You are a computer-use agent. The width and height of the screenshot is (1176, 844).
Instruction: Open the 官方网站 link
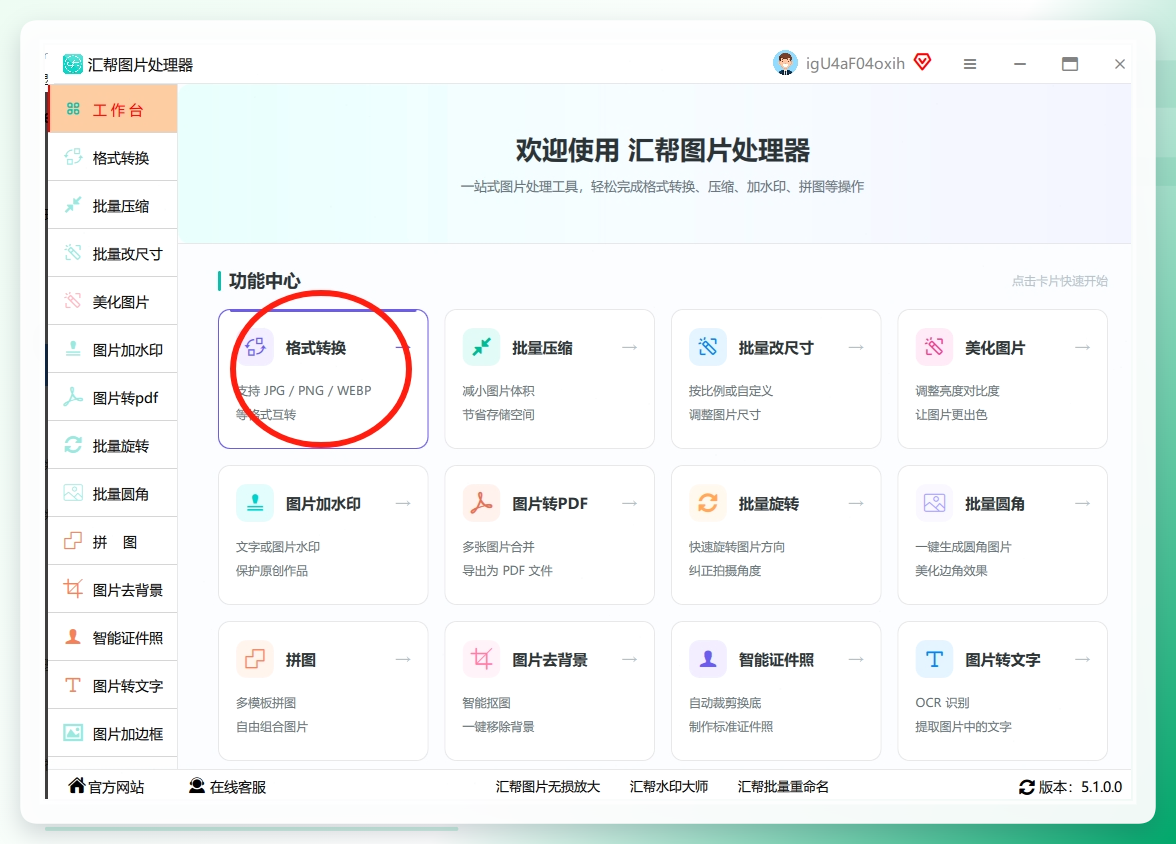coord(106,786)
